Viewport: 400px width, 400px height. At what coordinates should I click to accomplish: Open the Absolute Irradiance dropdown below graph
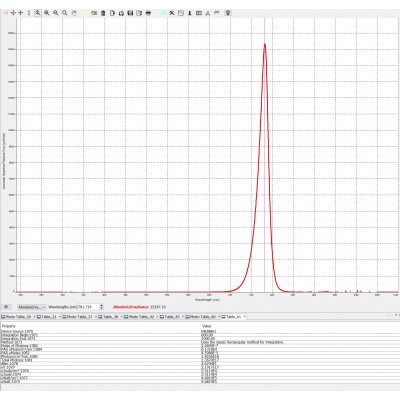(x=32, y=307)
